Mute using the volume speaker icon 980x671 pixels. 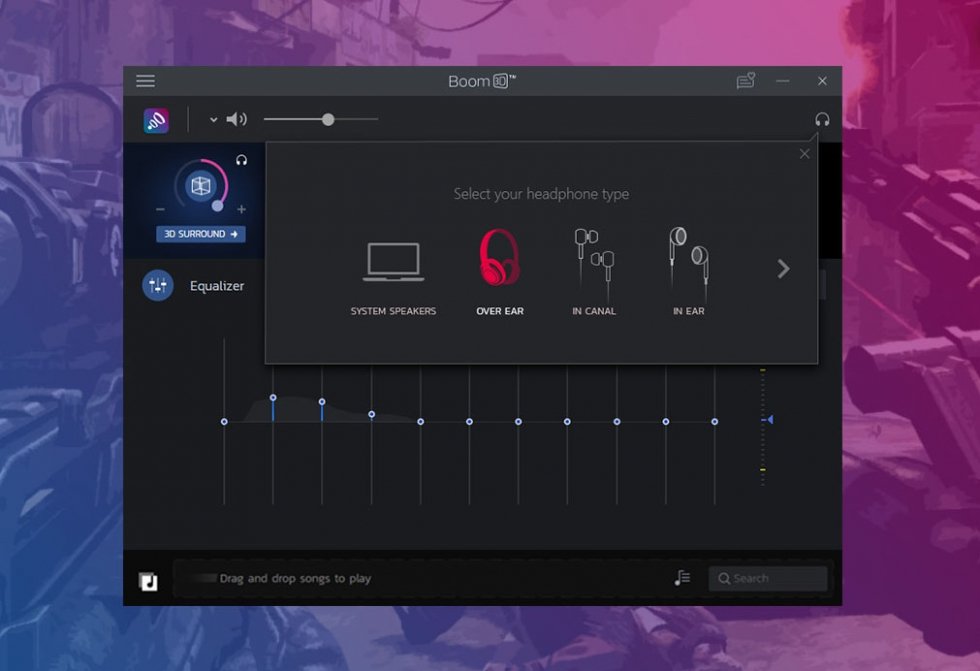coord(236,119)
